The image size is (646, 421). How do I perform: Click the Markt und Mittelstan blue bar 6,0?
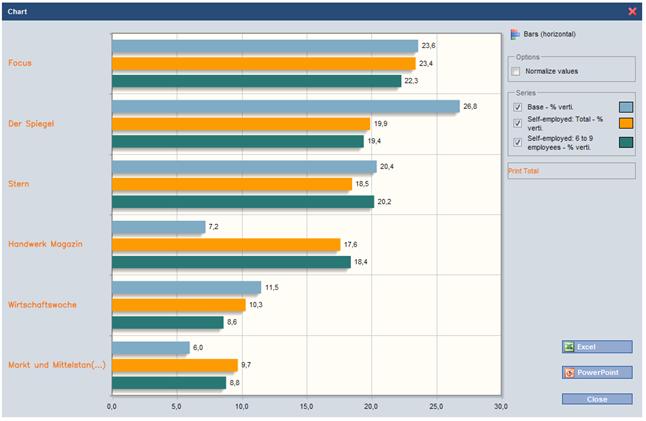[151, 348]
